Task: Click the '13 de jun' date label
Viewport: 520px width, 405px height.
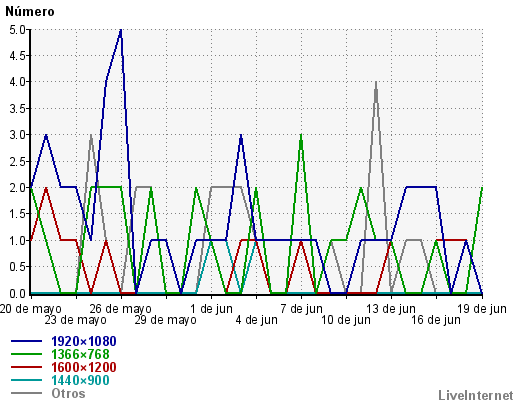Action: [x=391, y=309]
